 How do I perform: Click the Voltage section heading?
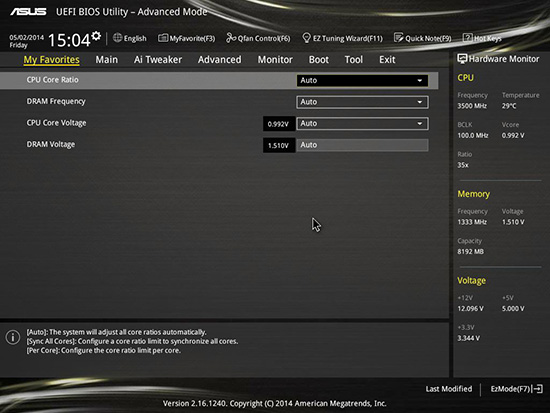tap(472, 281)
